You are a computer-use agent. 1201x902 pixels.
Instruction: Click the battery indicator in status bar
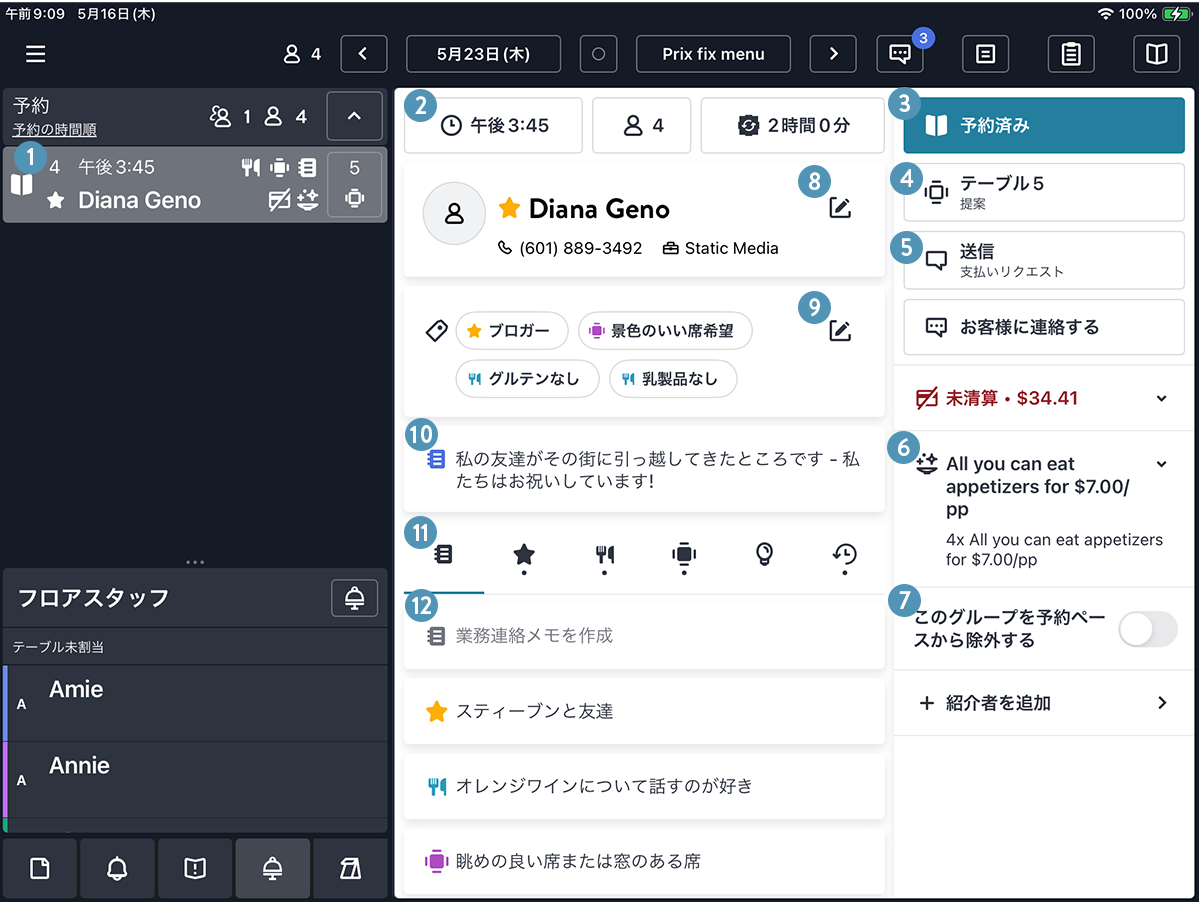[x=1176, y=14]
